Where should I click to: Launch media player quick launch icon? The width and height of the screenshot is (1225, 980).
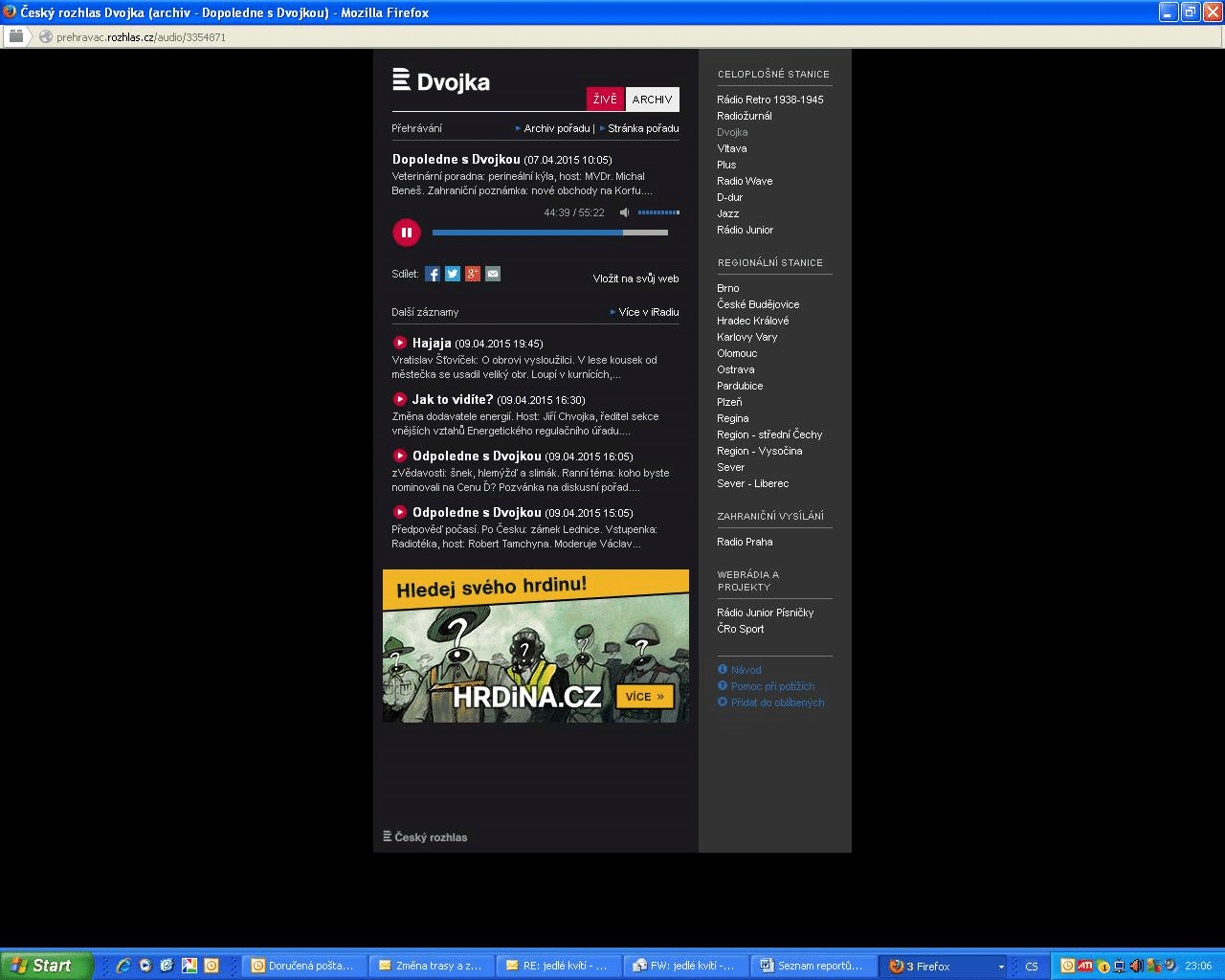[145, 966]
